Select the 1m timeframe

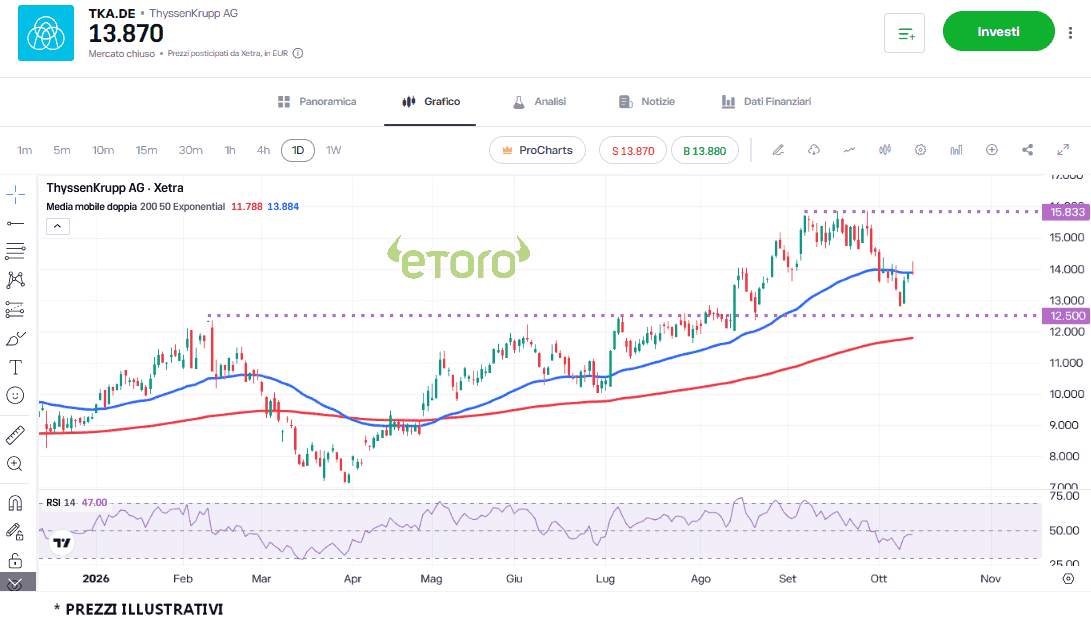[25, 150]
